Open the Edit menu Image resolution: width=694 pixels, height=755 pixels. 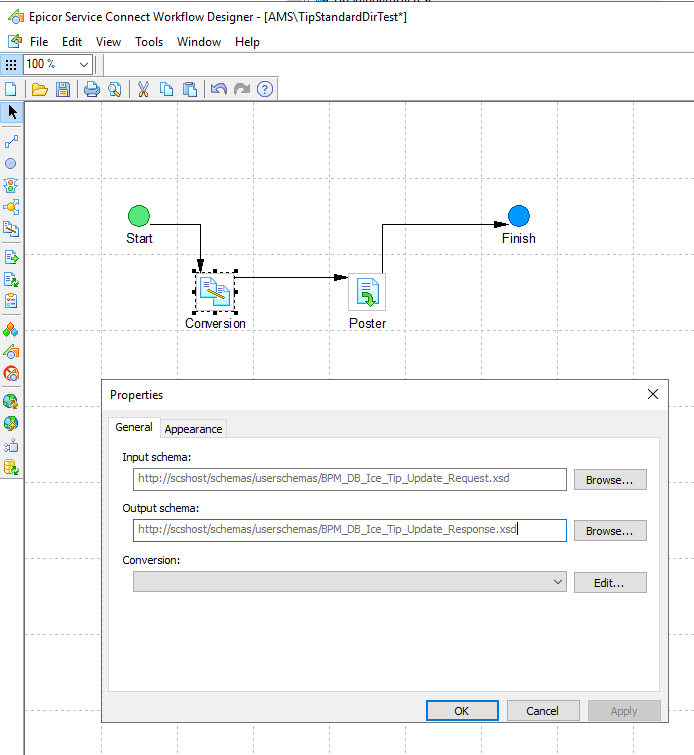[72, 42]
